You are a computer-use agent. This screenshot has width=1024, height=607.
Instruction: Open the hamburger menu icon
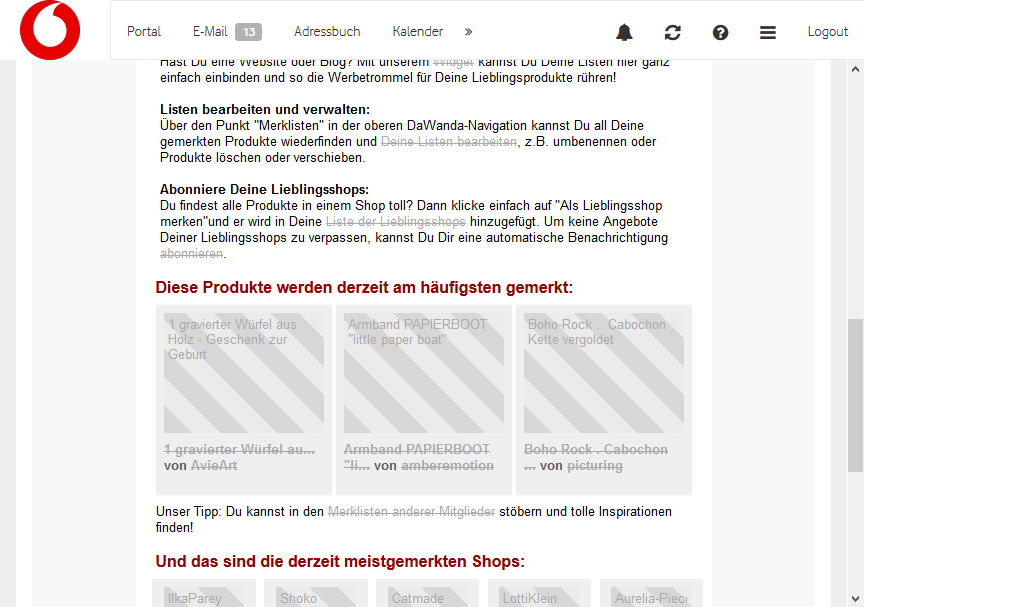point(768,32)
